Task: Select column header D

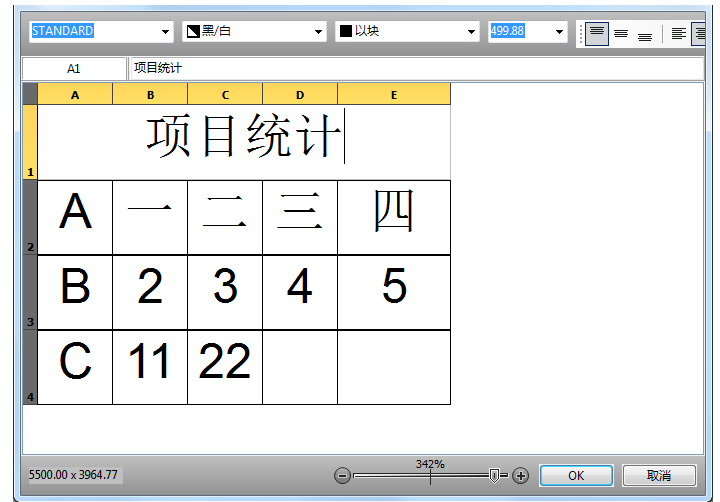Action: [x=300, y=94]
